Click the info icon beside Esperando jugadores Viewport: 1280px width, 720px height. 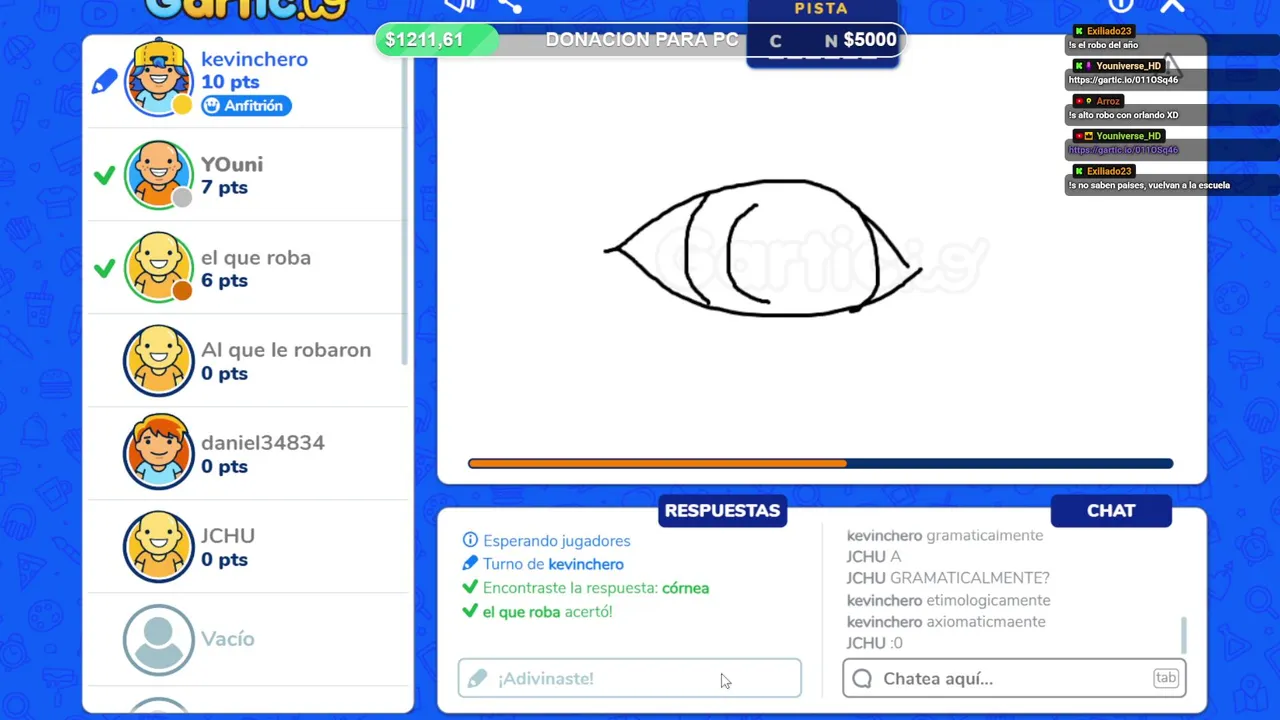click(470, 540)
